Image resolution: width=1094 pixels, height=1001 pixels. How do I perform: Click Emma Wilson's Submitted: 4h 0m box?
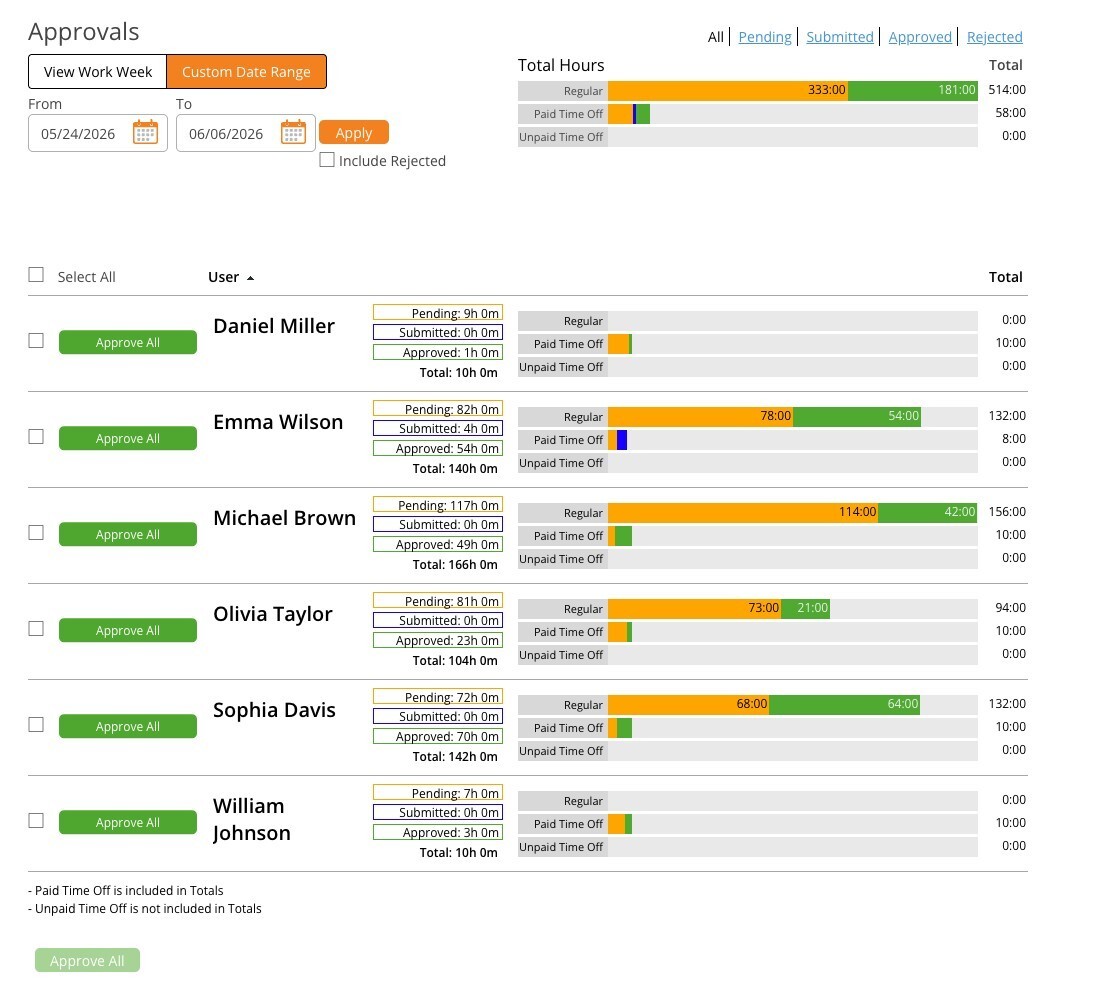[x=437, y=428]
